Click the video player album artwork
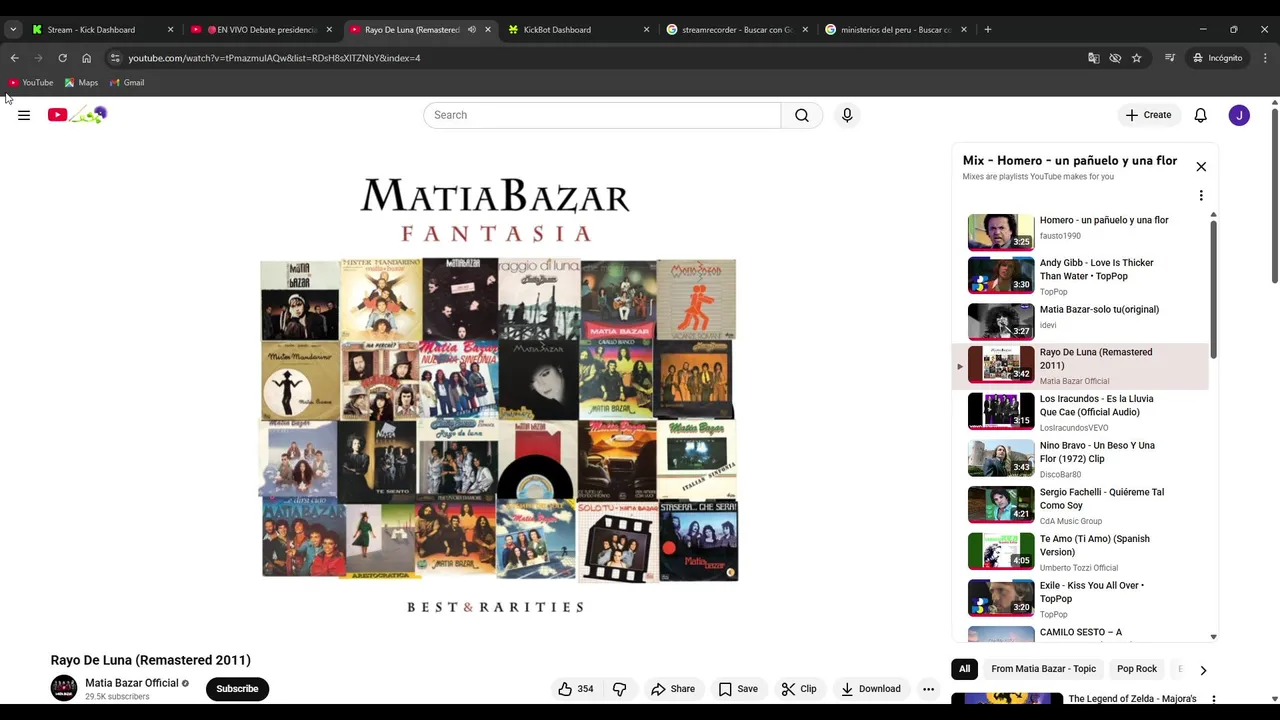1280x720 pixels. (x=497, y=394)
